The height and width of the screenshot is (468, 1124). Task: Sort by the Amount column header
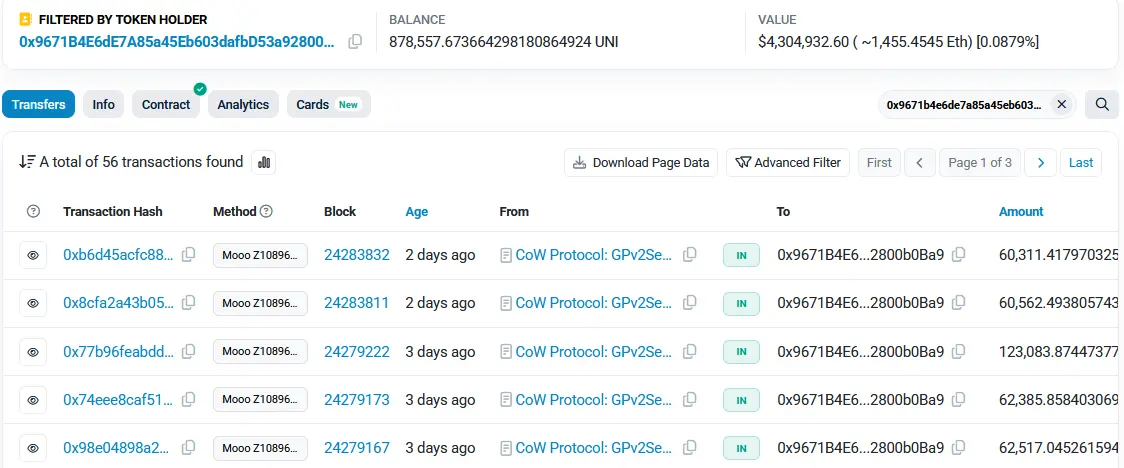(x=1021, y=211)
